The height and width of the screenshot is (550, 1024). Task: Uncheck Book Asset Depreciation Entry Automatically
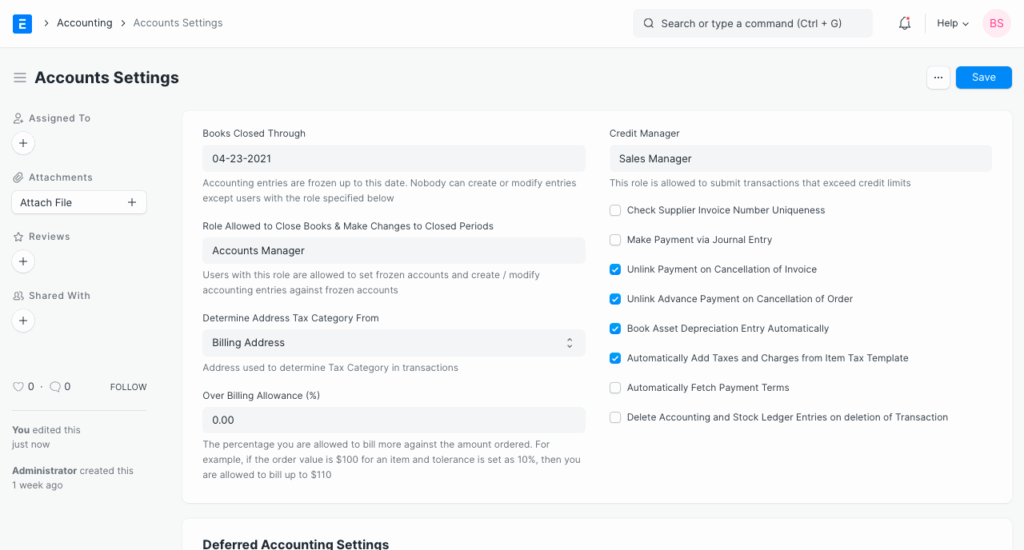(x=616, y=329)
